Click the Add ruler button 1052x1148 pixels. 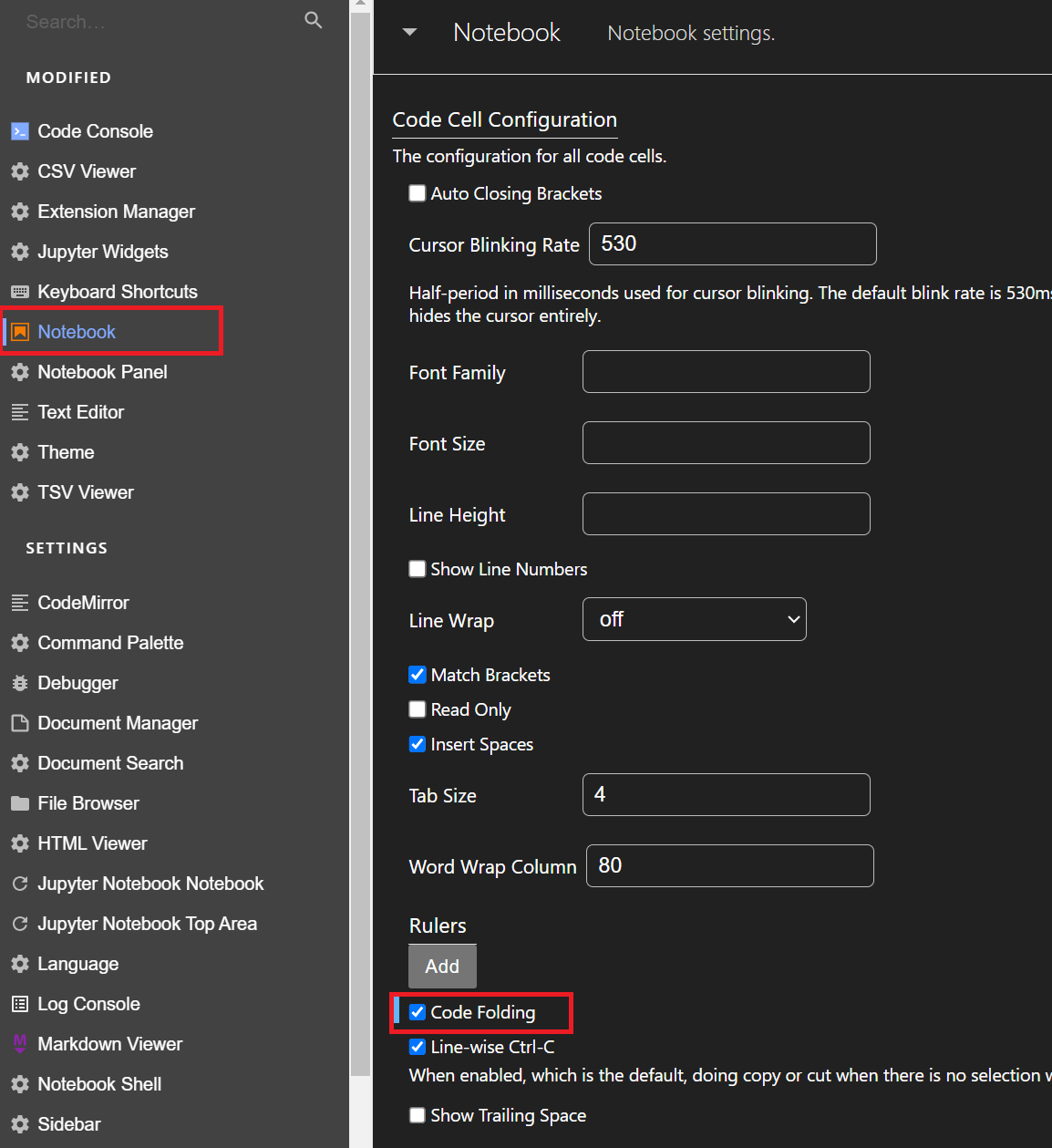[x=442, y=967]
